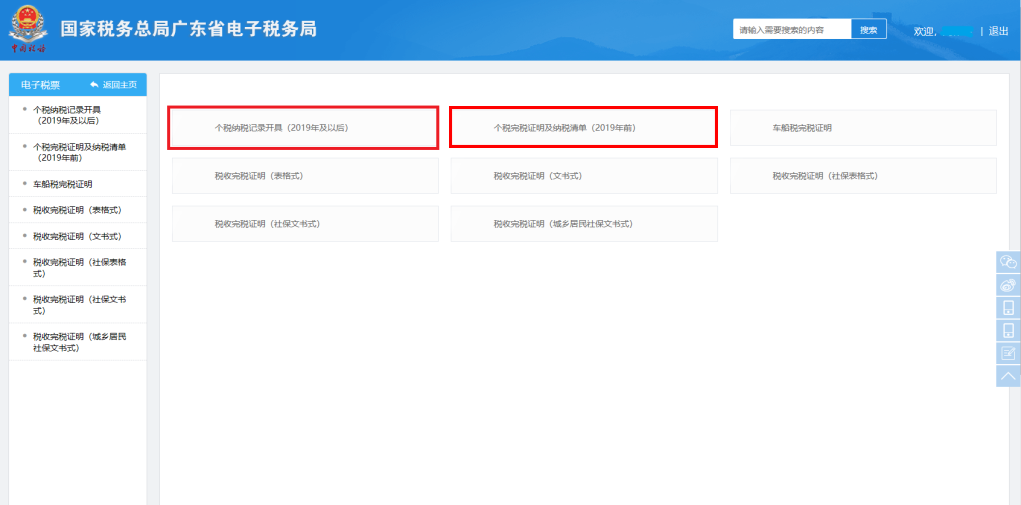Open 税收完税证明（文书式）tile in main panel
1021x505 pixels.
tap(583, 176)
